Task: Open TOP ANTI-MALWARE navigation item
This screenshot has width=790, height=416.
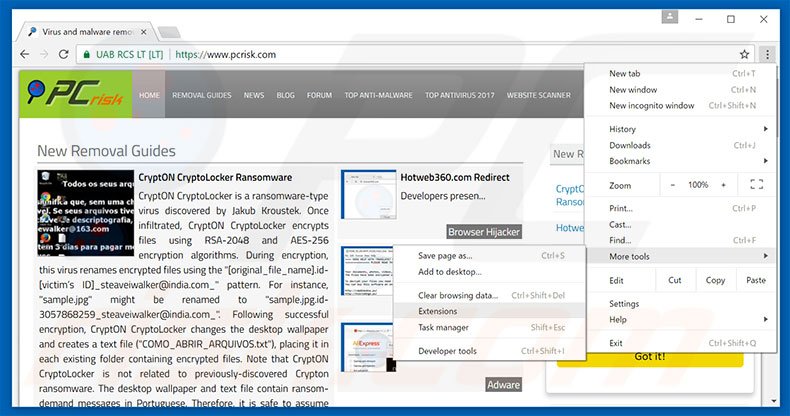Action: pyautogui.click(x=378, y=95)
